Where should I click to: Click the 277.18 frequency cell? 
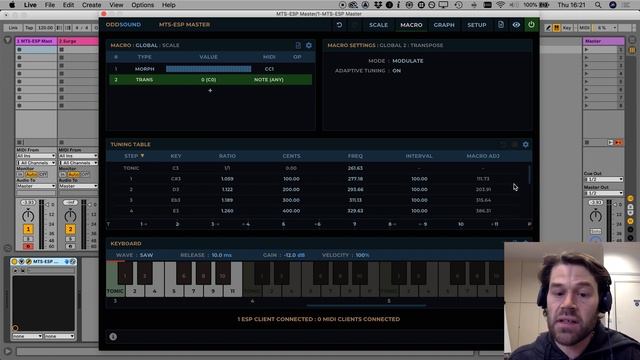point(356,179)
